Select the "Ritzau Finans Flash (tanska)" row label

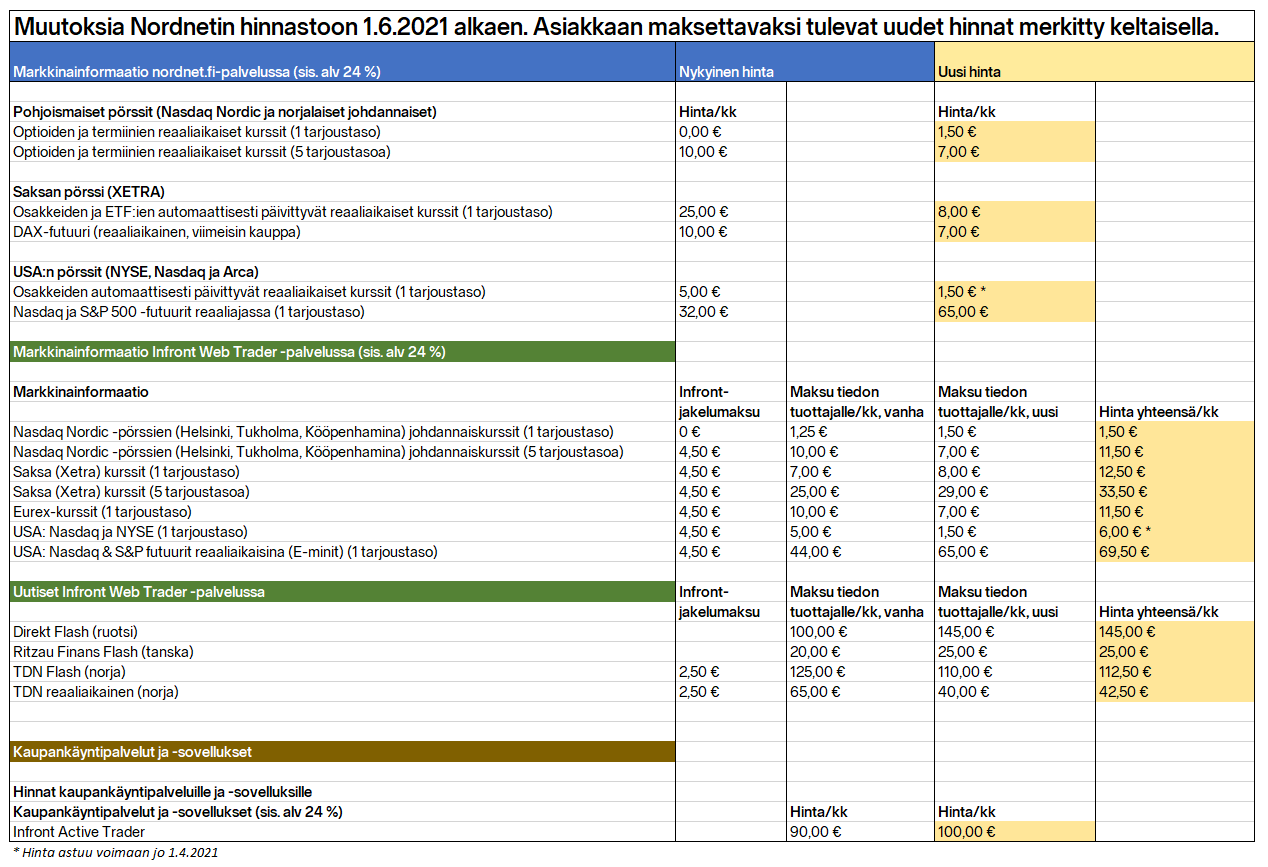pos(103,652)
